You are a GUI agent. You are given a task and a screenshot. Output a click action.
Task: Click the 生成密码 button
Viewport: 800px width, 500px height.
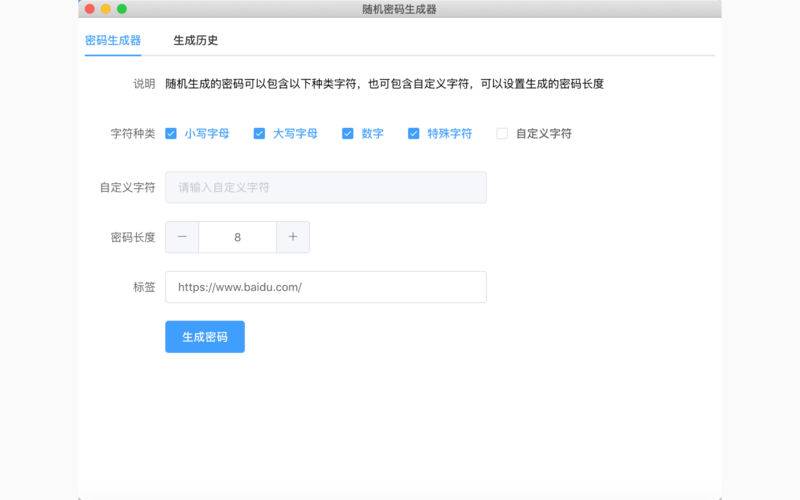click(205, 337)
